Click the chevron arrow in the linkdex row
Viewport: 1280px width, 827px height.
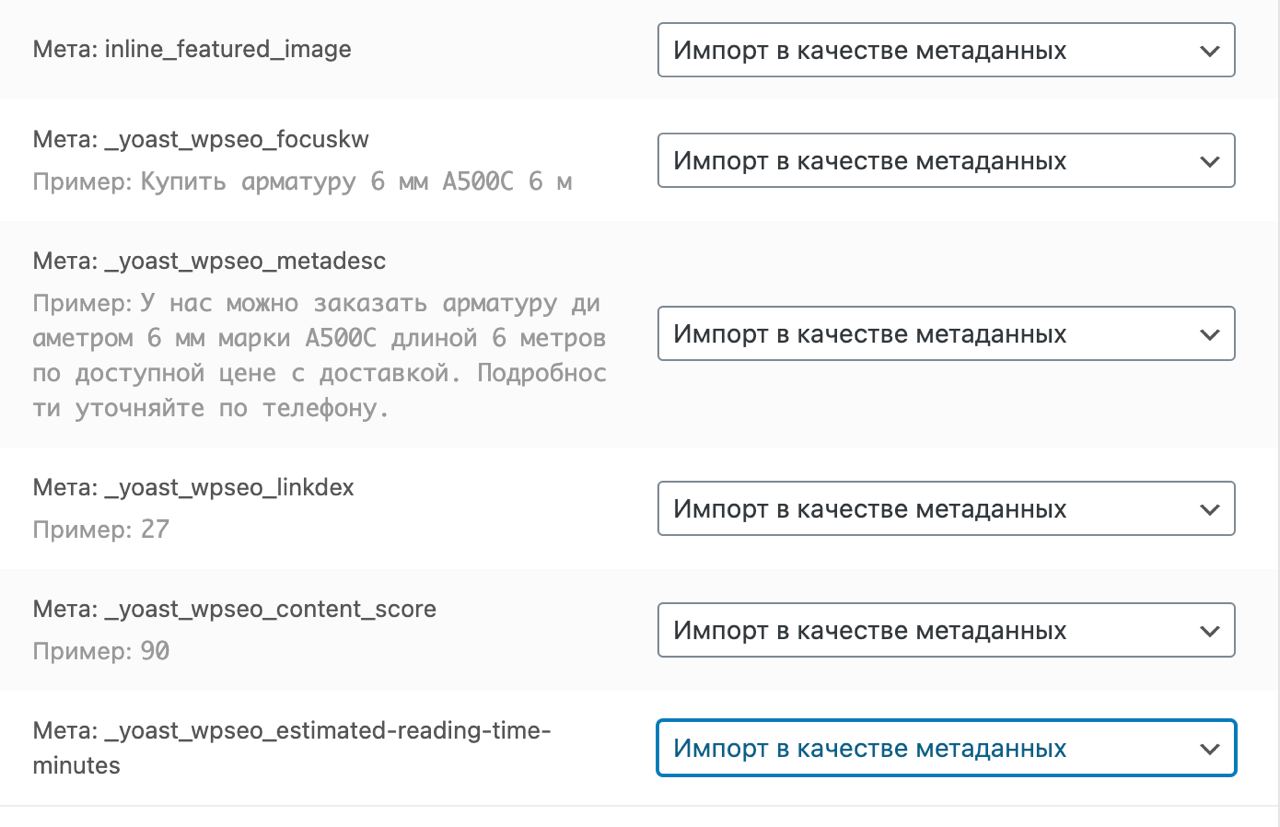pos(1209,510)
